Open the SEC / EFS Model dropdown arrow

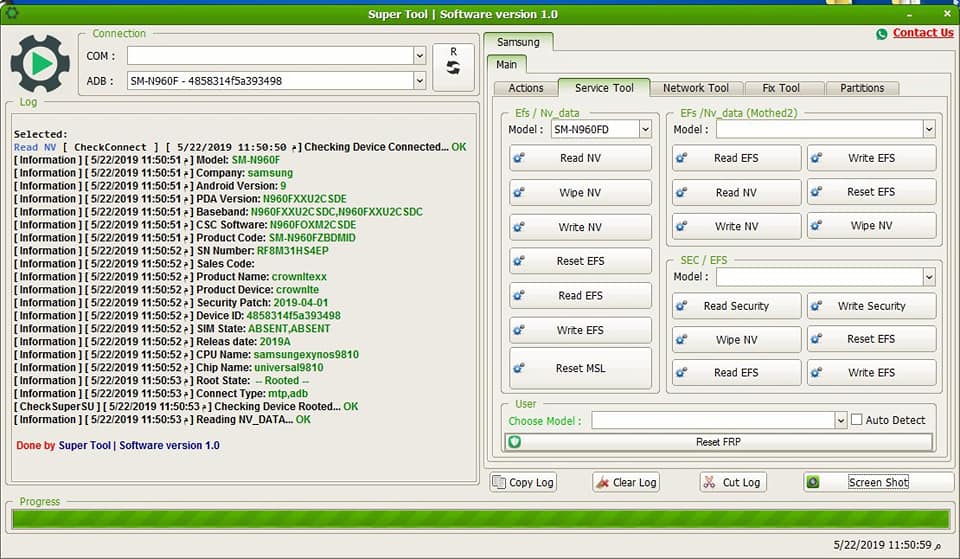[x=929, y=277]
